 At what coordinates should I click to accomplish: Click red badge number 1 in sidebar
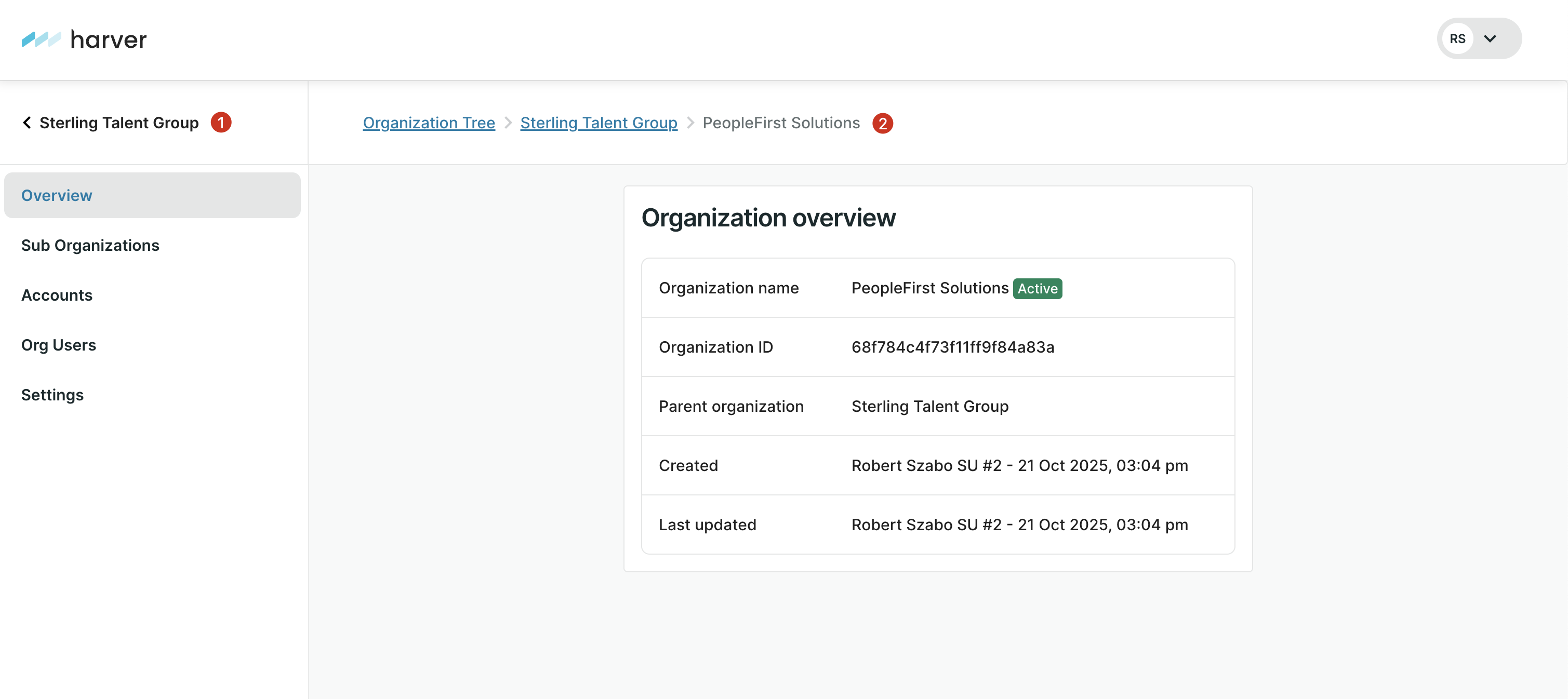[221, 122]
